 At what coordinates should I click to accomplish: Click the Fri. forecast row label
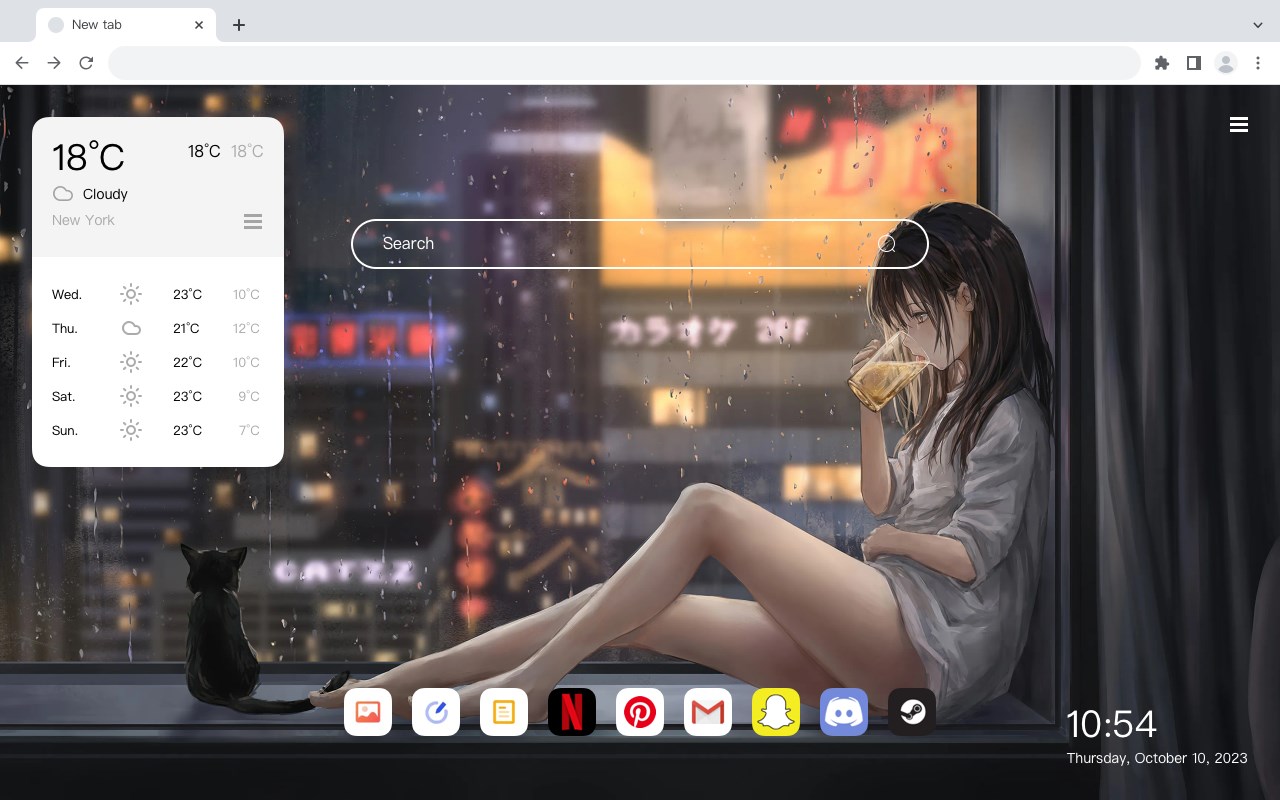click(61, 362)
